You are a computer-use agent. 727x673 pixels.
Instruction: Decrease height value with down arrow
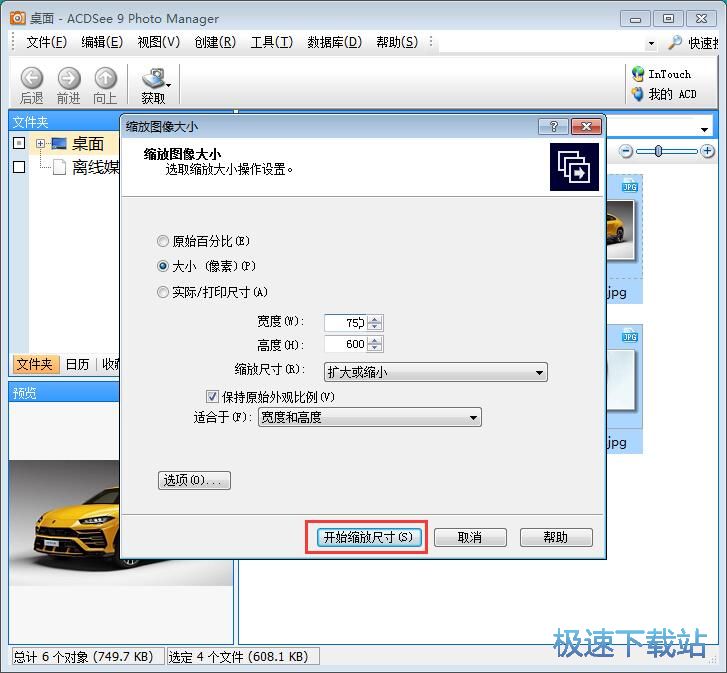pyautogui.click(x=376, y=348)
